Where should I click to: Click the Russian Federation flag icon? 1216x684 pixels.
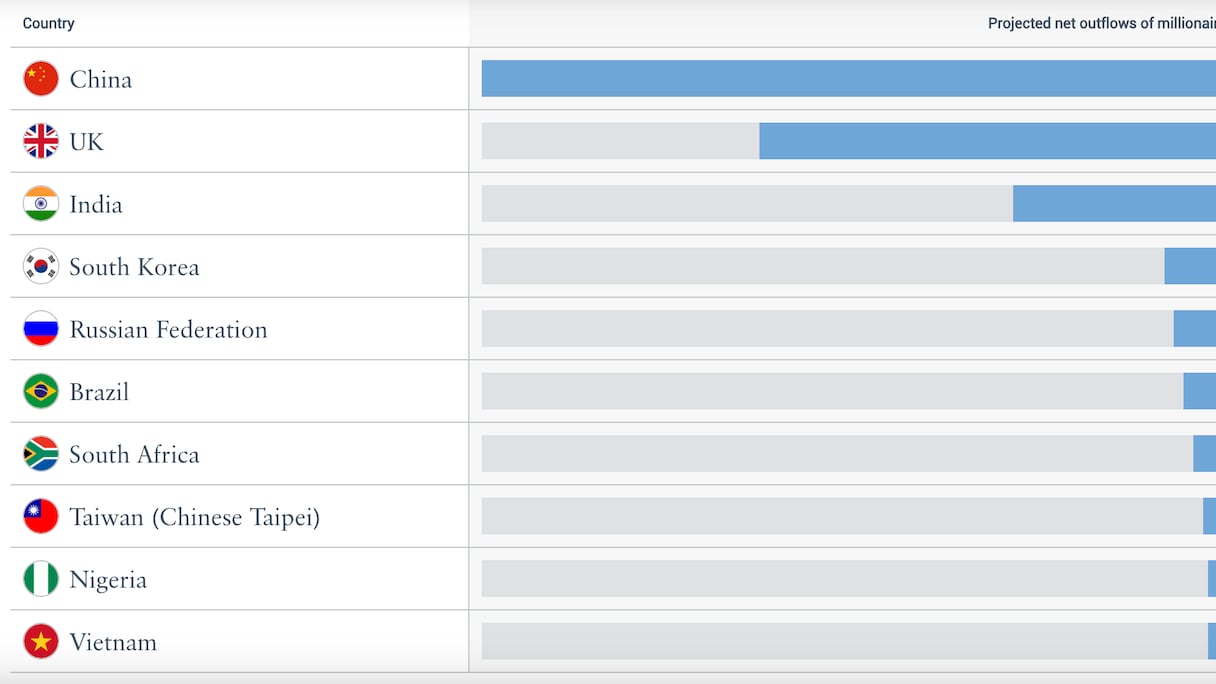pos(41,329)
